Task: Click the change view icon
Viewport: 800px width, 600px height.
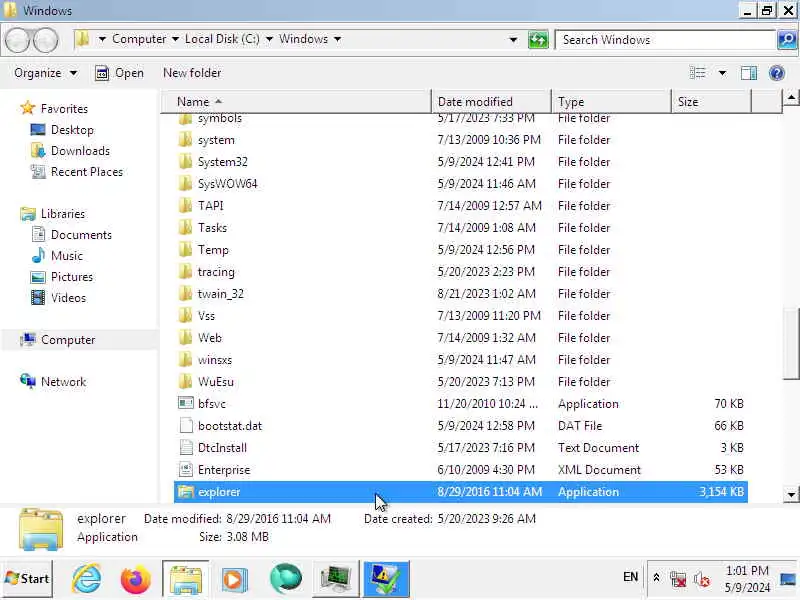Action: point(697,73)
